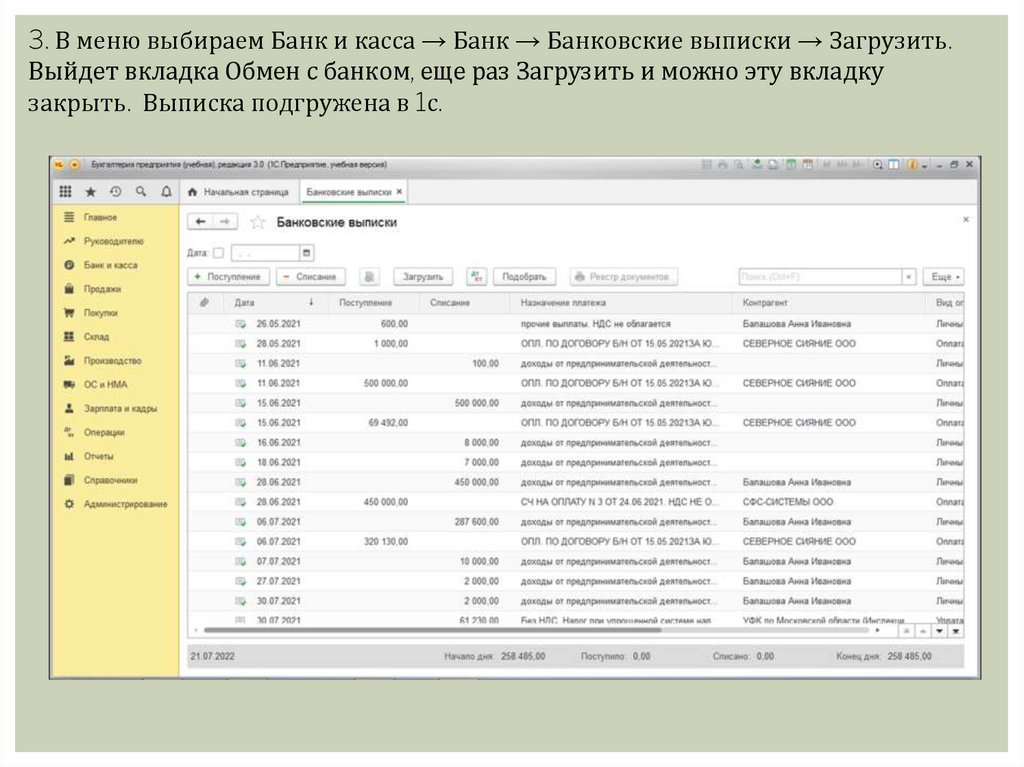Click the back arrow navigation button
The height and width of the screenshot is (767, 1024).
[x=201, y=222]
